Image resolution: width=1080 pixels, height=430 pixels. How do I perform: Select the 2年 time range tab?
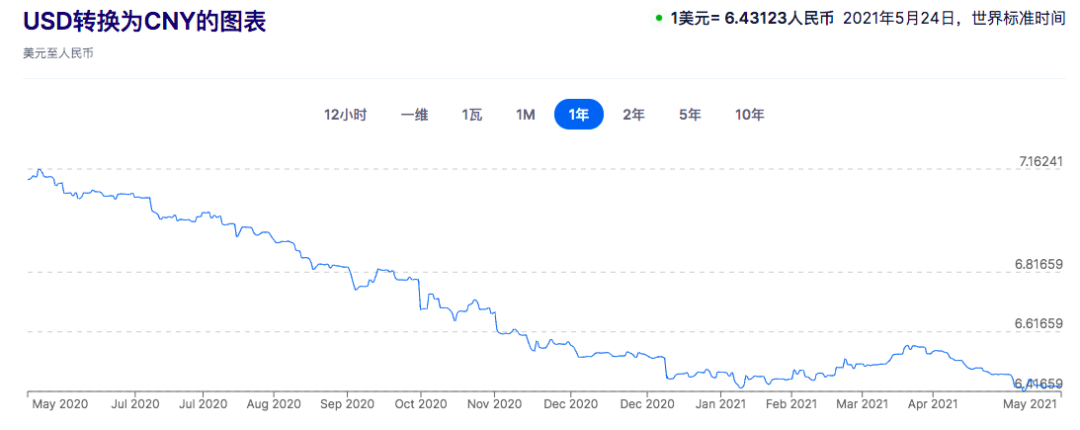click(x=633, y=115)
